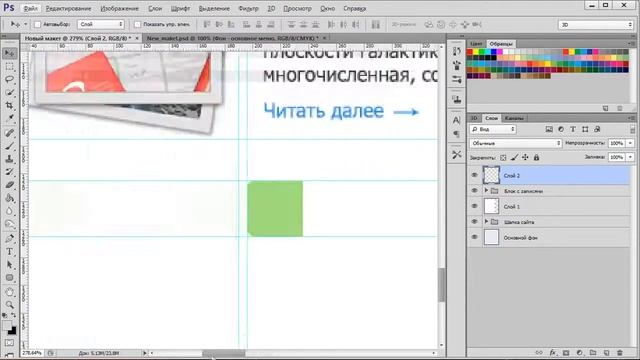This screenshot has height=360, width=640.
Task: Click the foreground color swatch in the toolbox
Action: (x=7, y=325)
